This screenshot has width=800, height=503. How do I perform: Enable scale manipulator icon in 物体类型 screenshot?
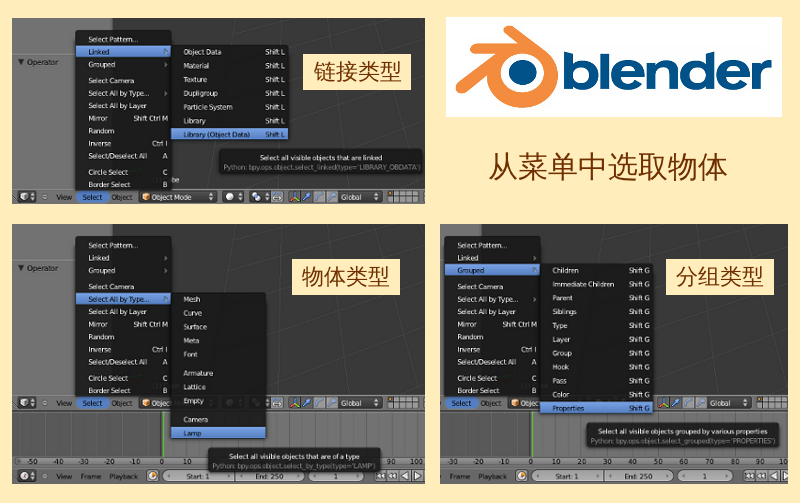[332, 403]
